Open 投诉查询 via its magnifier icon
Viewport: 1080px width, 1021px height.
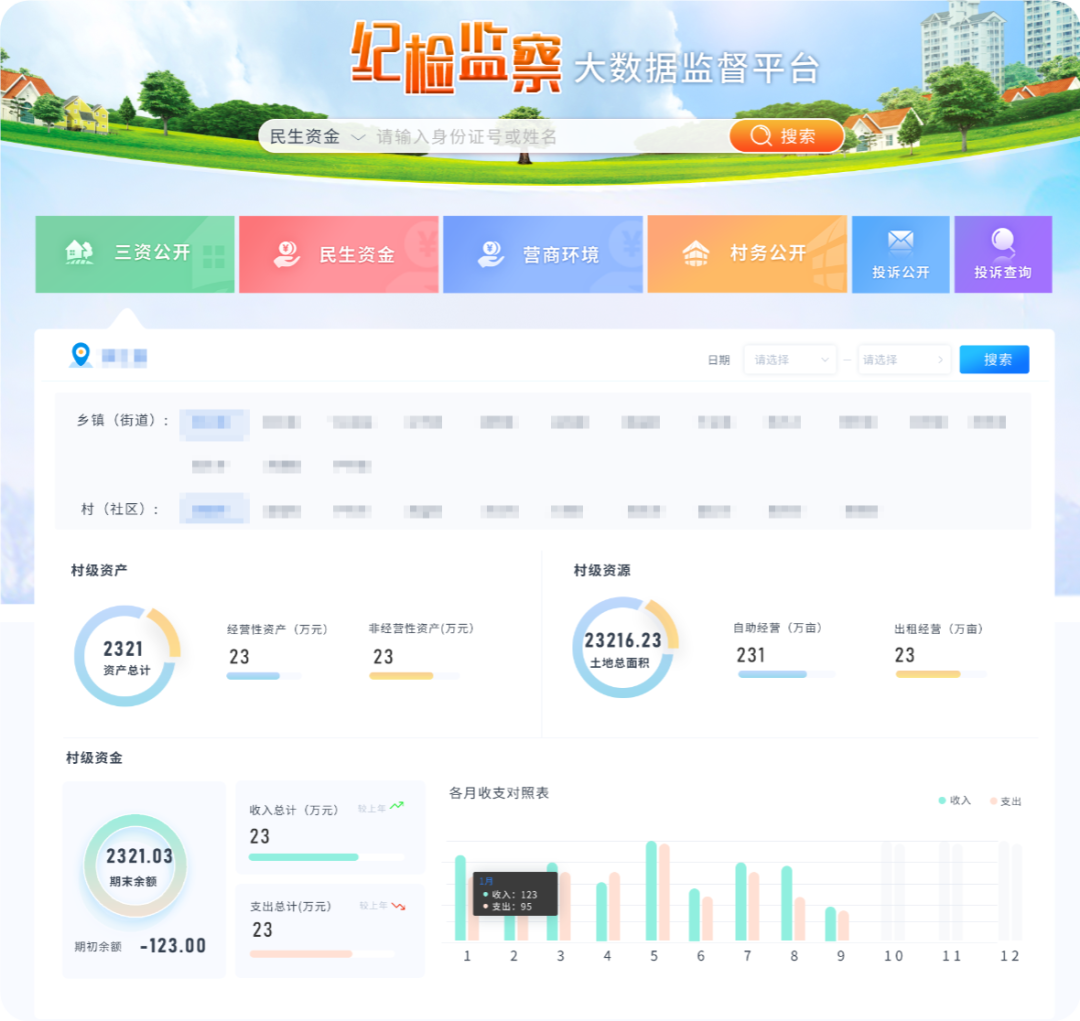pos(1002,239)
